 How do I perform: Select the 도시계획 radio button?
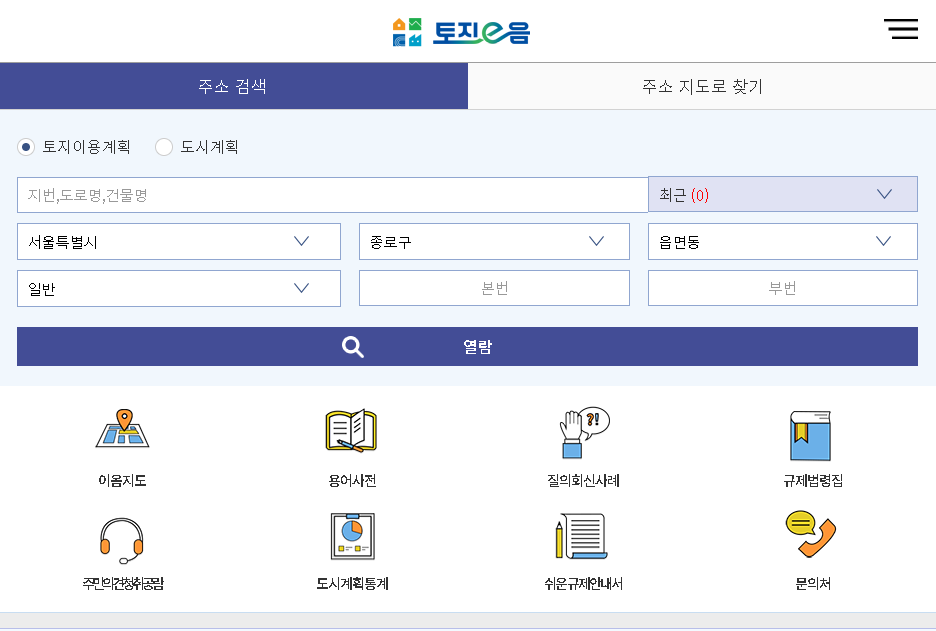tap(163, 147)
